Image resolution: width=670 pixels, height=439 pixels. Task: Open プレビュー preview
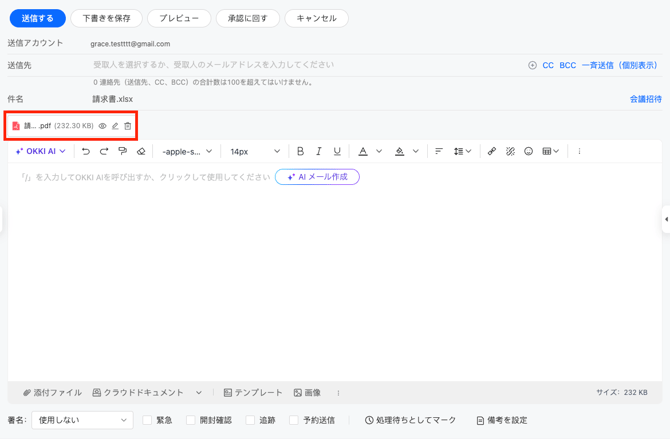tap(179, 18)
